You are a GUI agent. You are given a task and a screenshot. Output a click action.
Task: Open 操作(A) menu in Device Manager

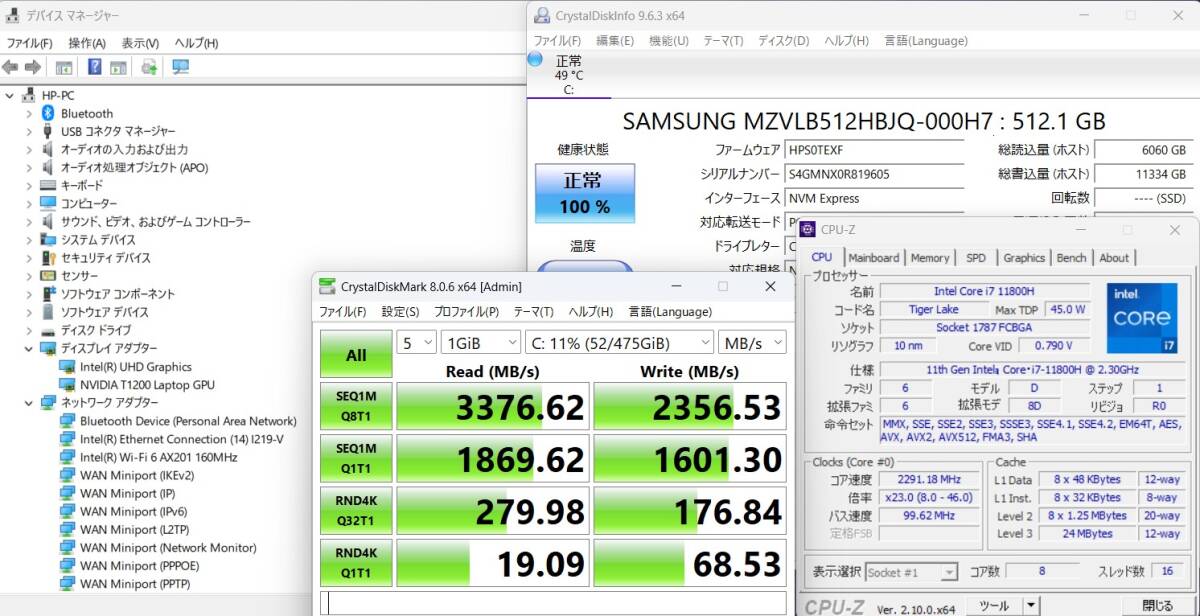click(87, 43)
